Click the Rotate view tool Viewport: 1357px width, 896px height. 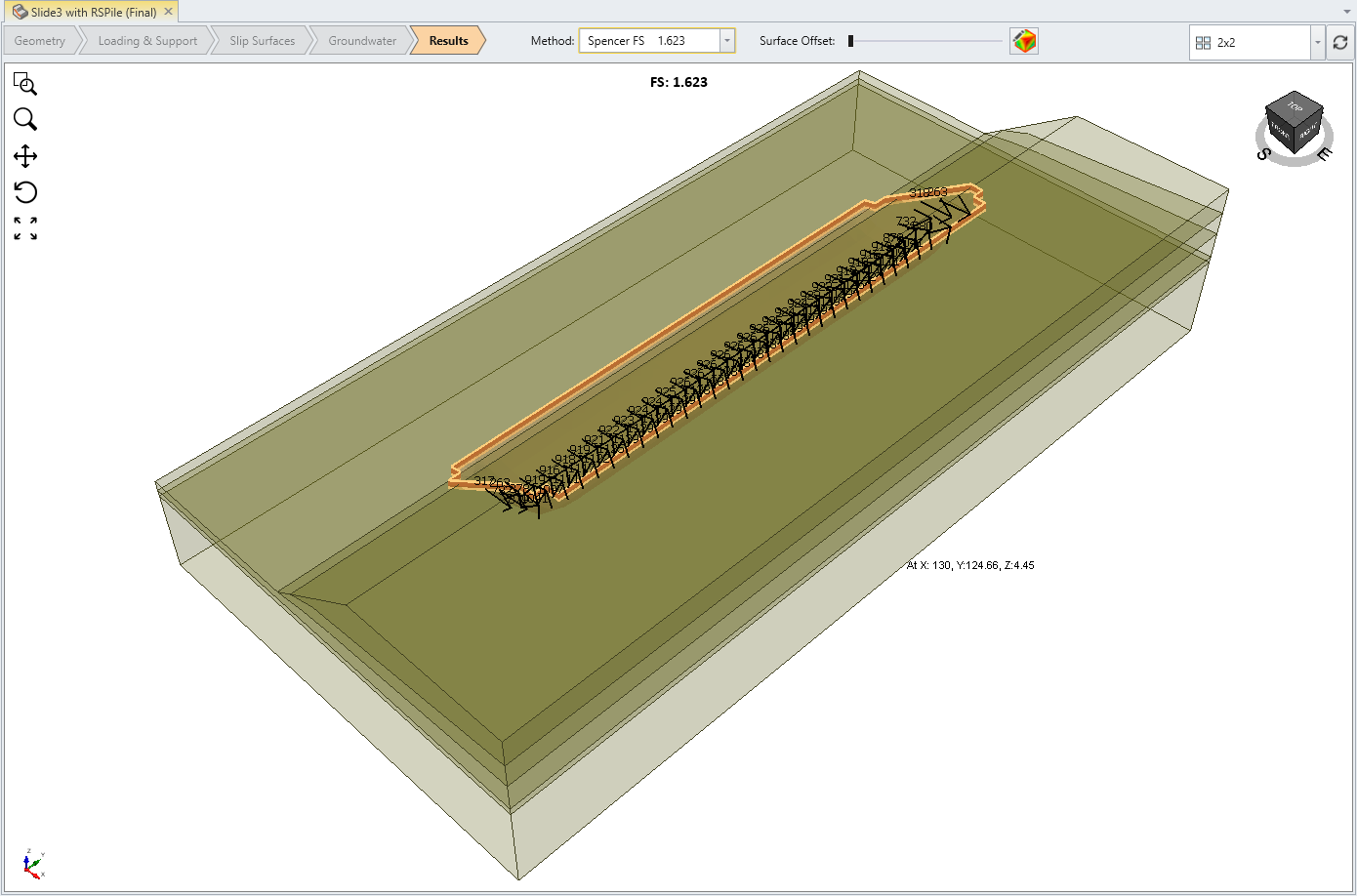click(x=25, y=192)
